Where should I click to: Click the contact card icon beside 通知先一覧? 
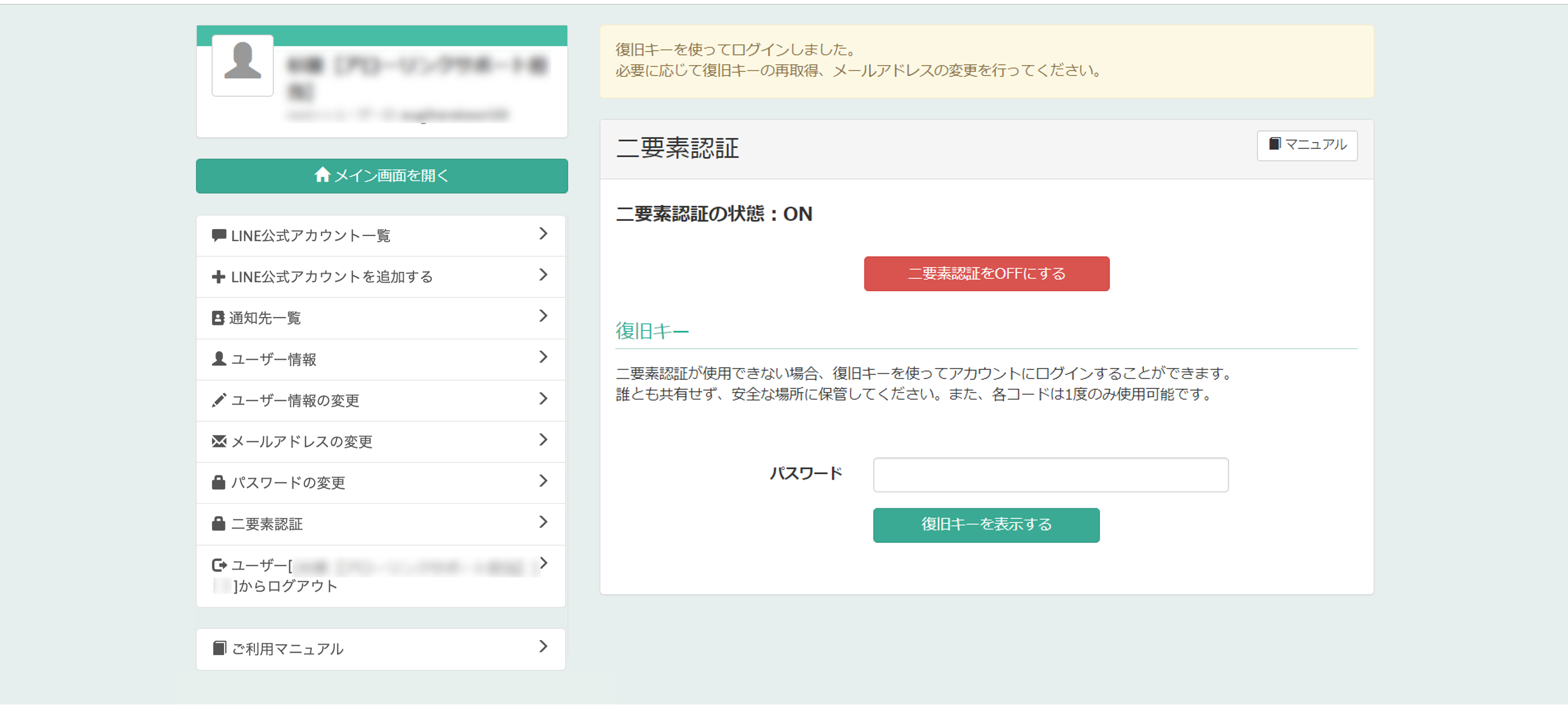click(218, 318)
